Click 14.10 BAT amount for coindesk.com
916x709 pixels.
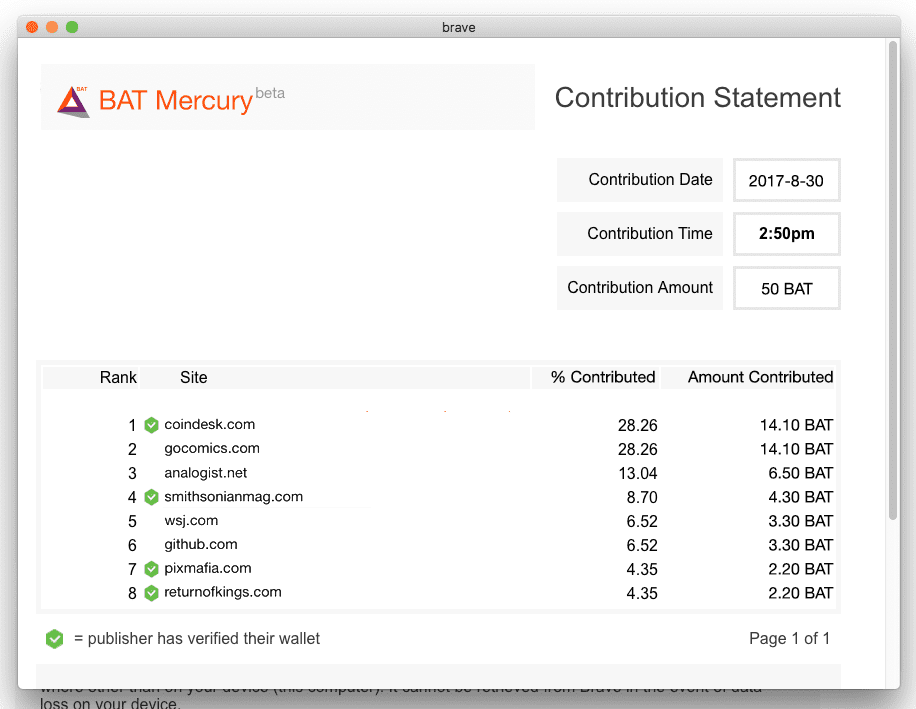796,425
